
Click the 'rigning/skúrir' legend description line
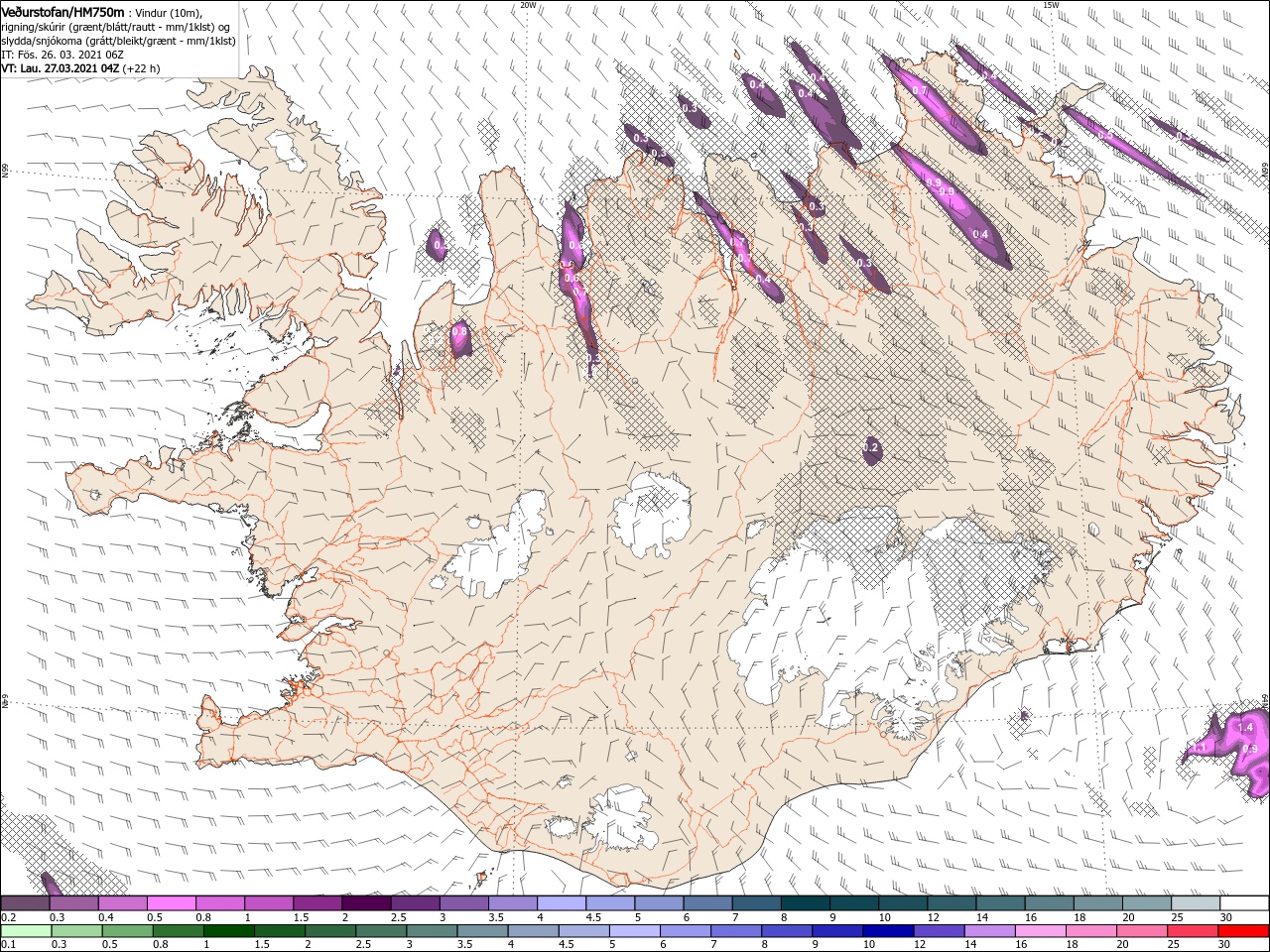[116, 26]
